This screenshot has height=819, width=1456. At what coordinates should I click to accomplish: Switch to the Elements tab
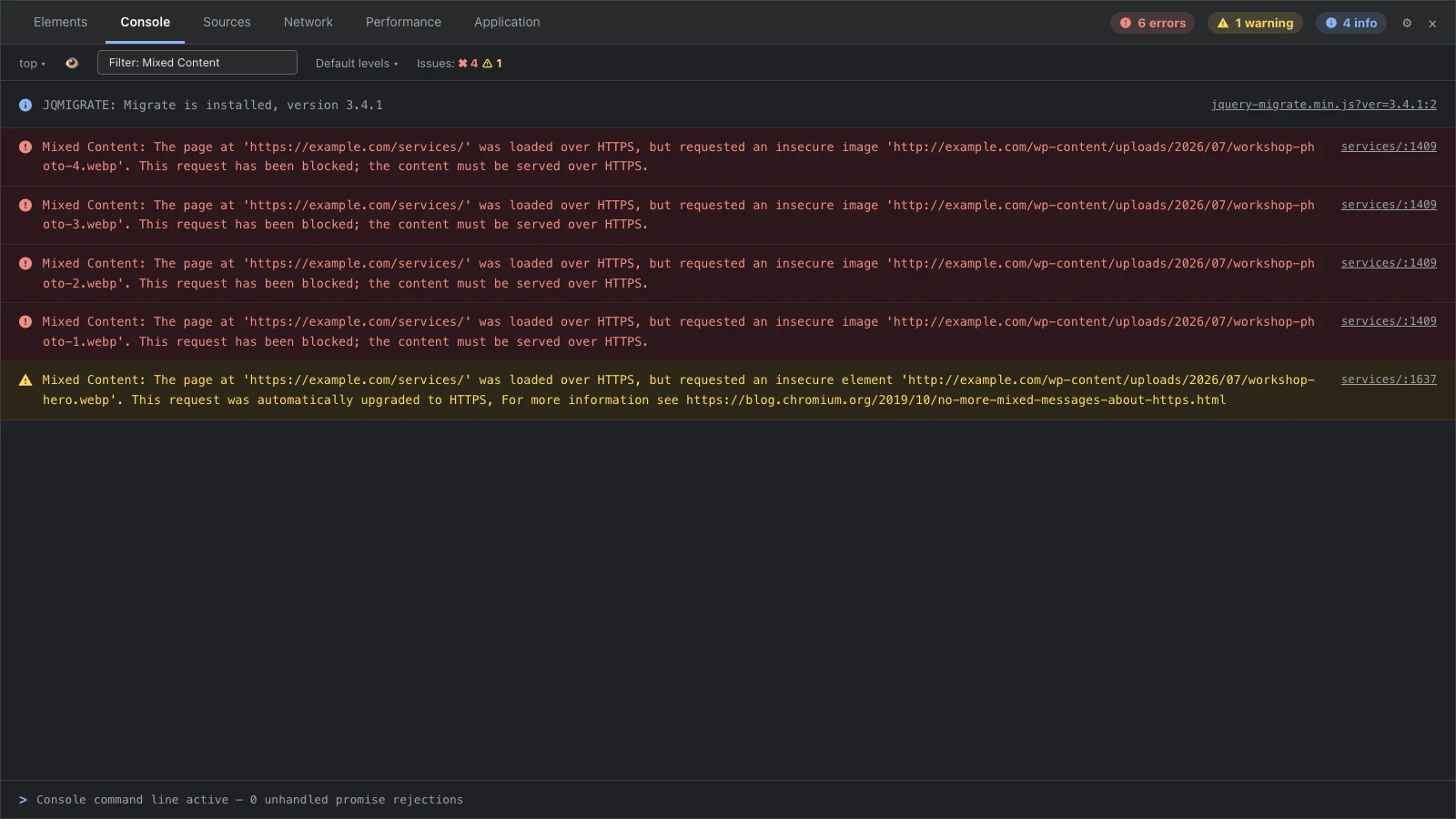click(x=61, y=22)
